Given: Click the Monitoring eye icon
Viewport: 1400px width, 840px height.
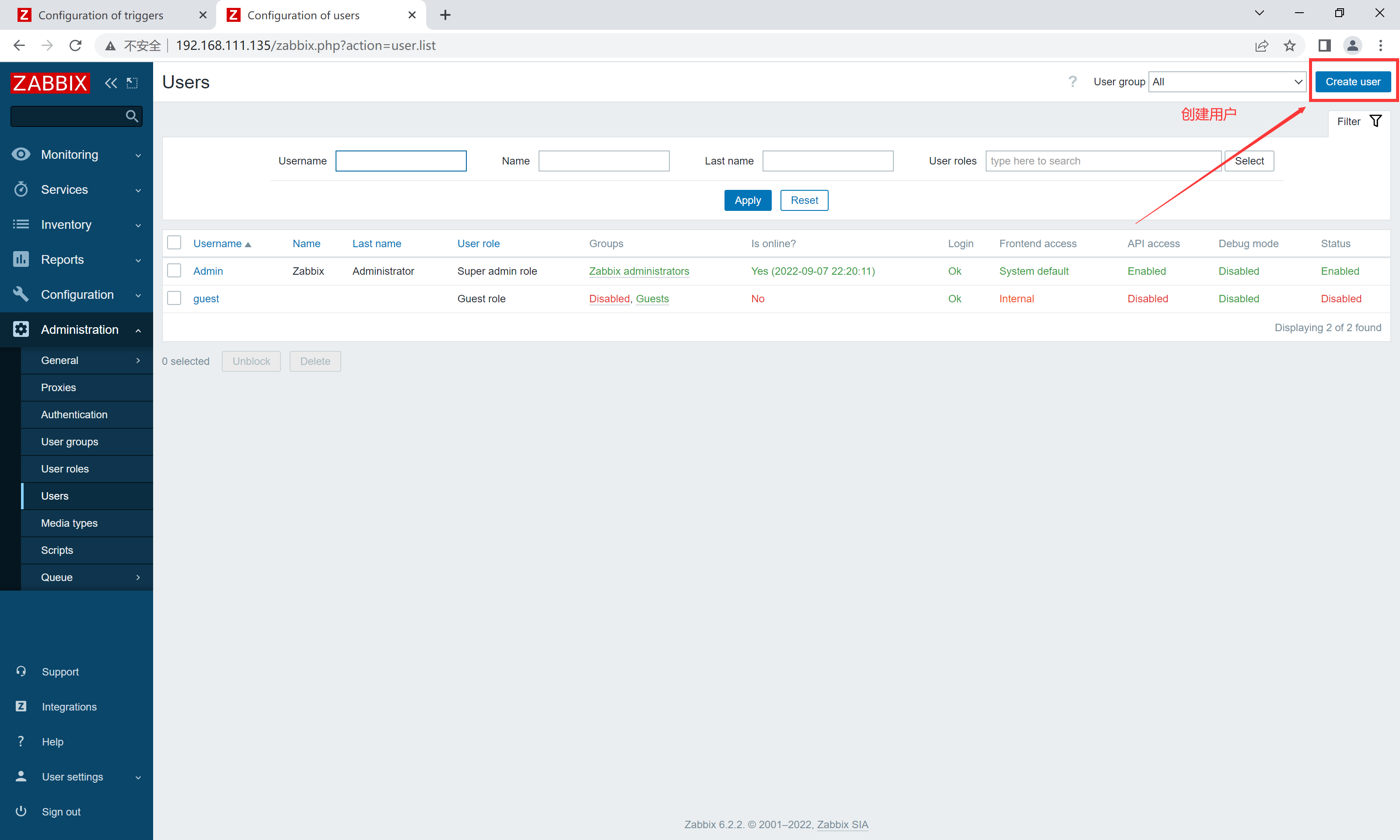Looking at the screenshot, I should [x=21, y=154].
